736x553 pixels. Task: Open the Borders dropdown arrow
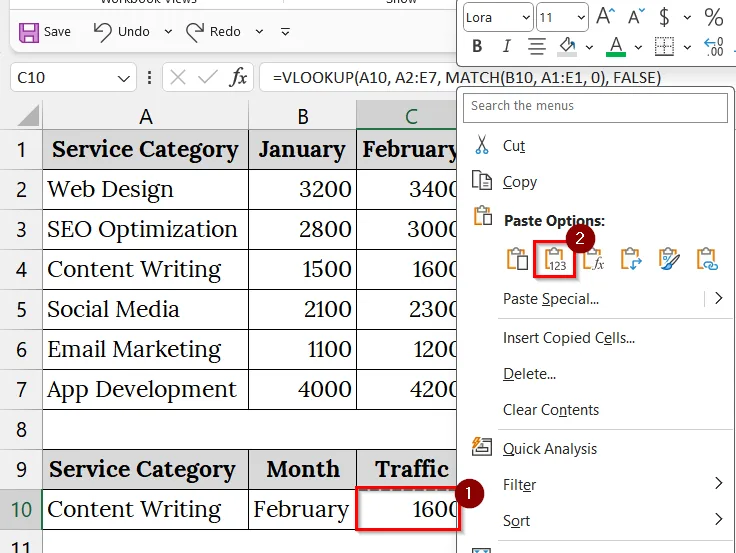click(687, 47)
